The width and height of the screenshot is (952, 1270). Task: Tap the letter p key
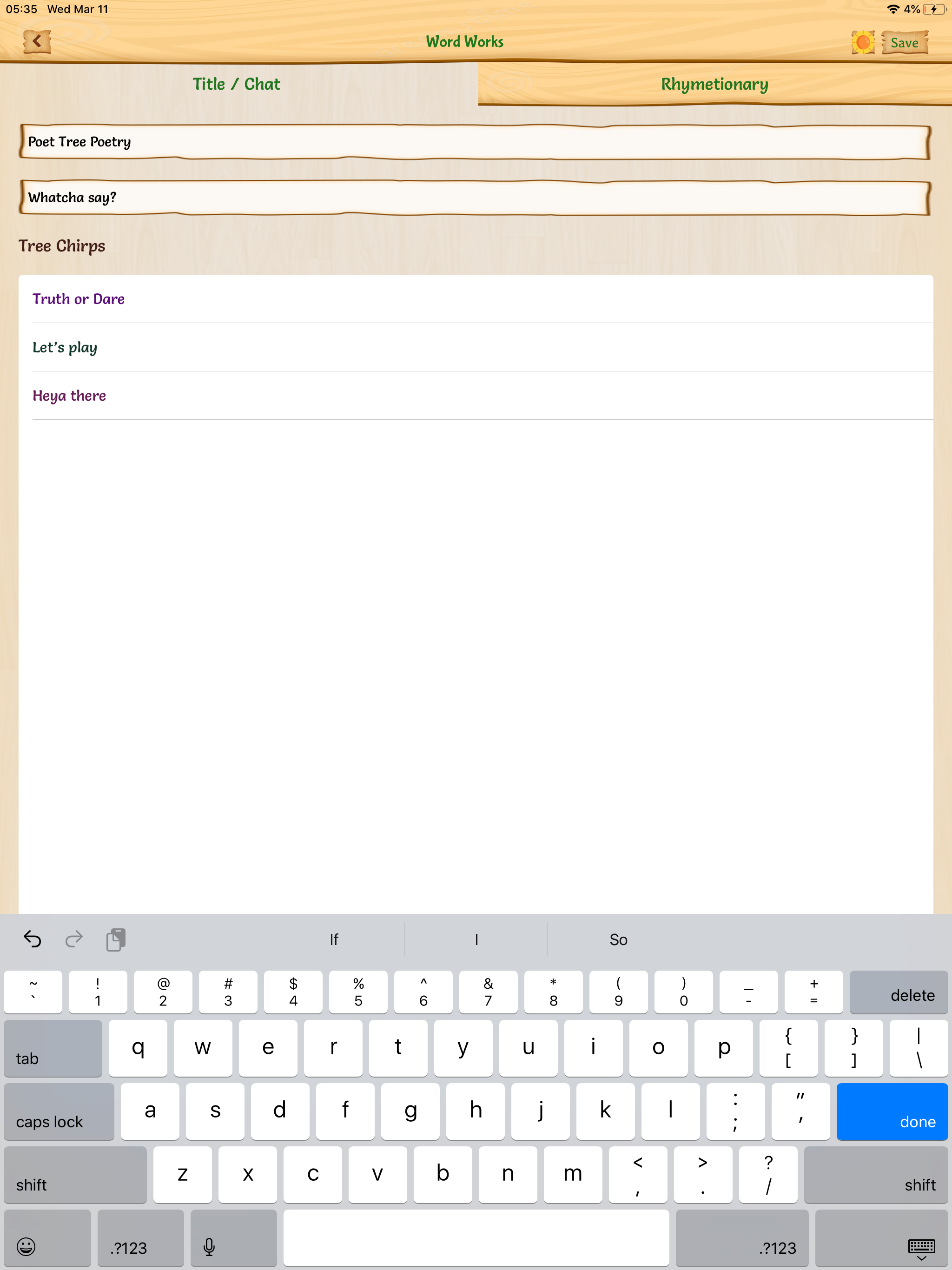(x=723, y=1048)
